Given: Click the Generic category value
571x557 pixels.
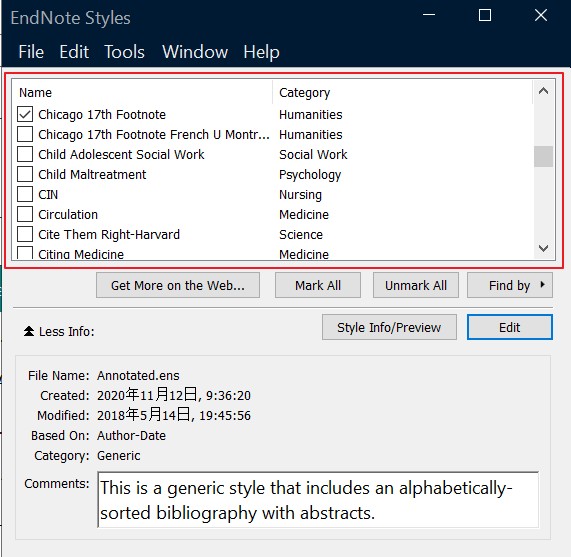Looking at the screenshot, I should click(118, 455).
